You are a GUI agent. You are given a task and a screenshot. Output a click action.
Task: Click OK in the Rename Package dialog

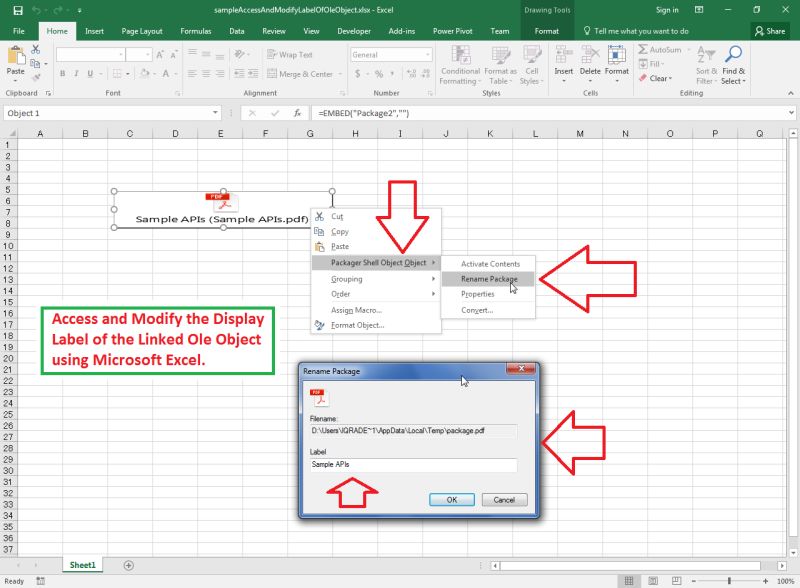(452, 500)
